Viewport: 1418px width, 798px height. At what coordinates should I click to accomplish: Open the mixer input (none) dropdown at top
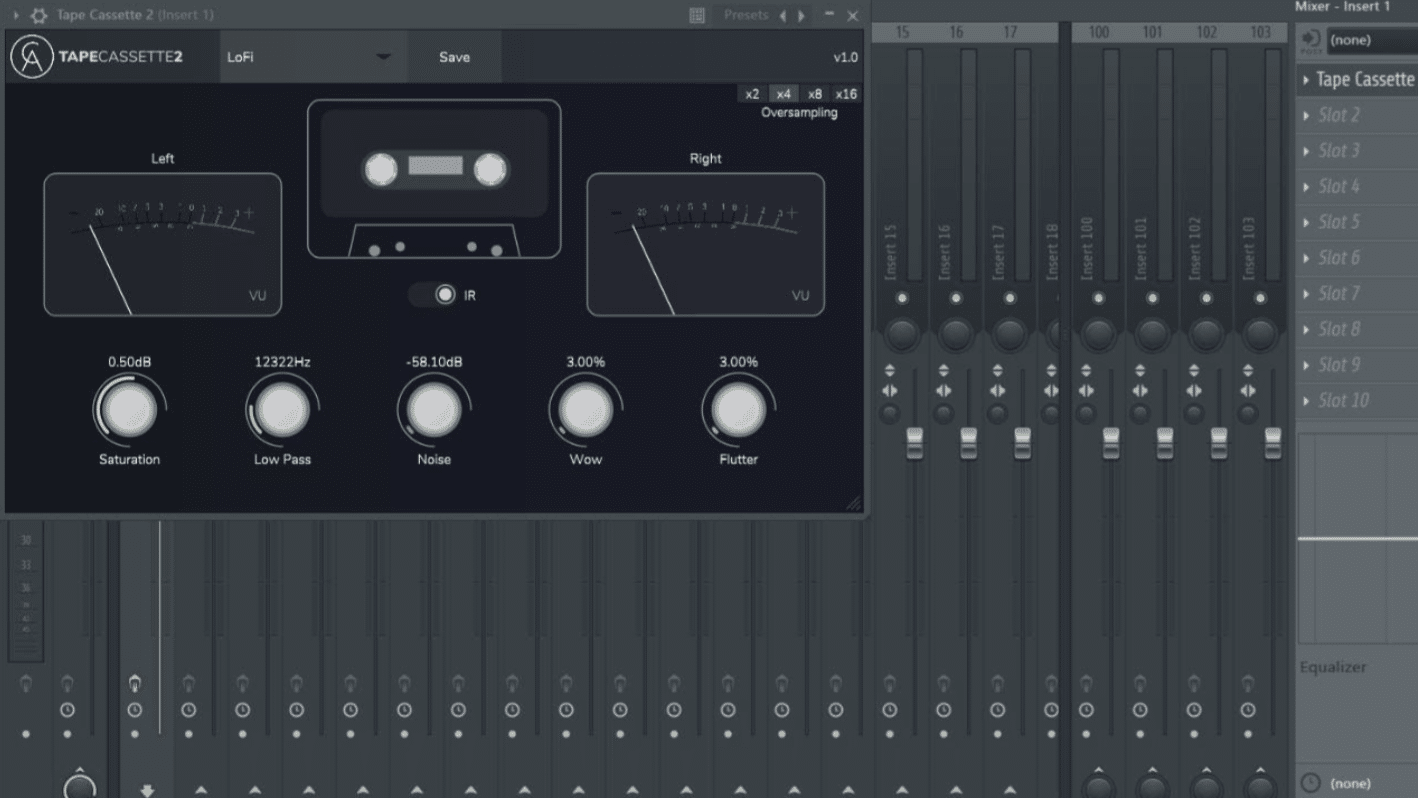point(1372,40)
